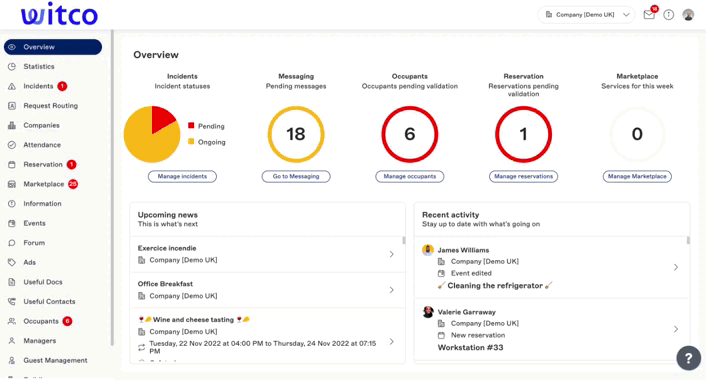Click the Occupants red badge showing 6
Image resolution: width=706 pixels, height=380 pixels.
[67, 321]
